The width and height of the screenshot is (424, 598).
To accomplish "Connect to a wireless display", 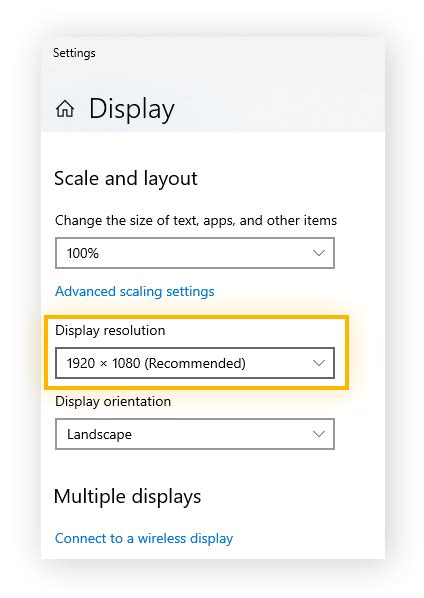I will 144,539.
